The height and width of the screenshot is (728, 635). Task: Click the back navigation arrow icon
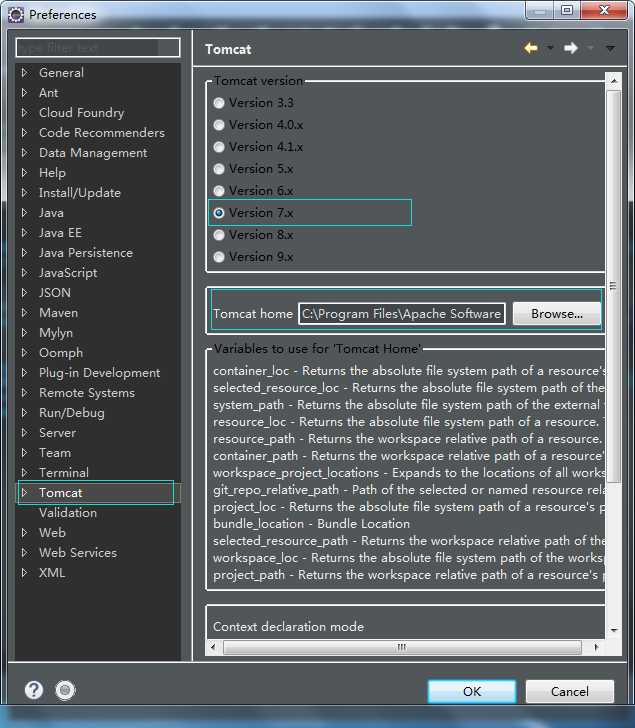[531, 48]
